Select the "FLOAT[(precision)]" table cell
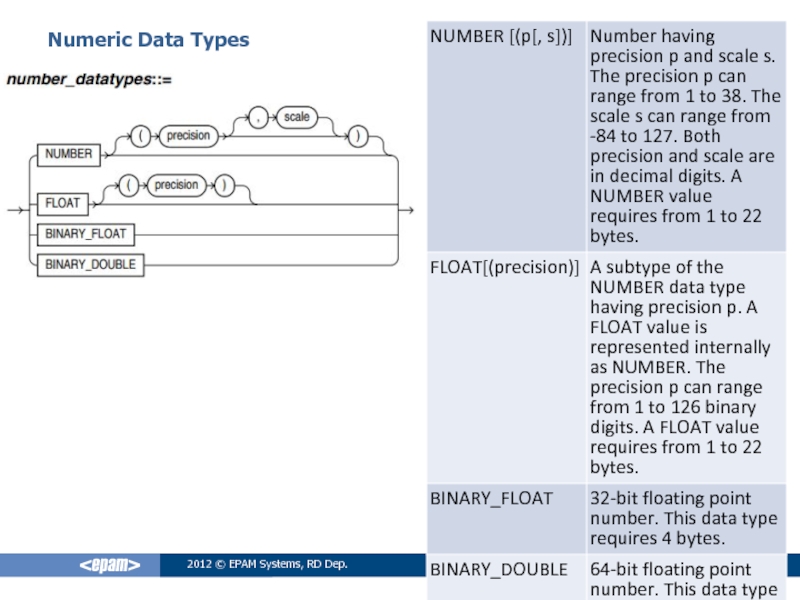This screenshot has width=800, height=600. 505,267
